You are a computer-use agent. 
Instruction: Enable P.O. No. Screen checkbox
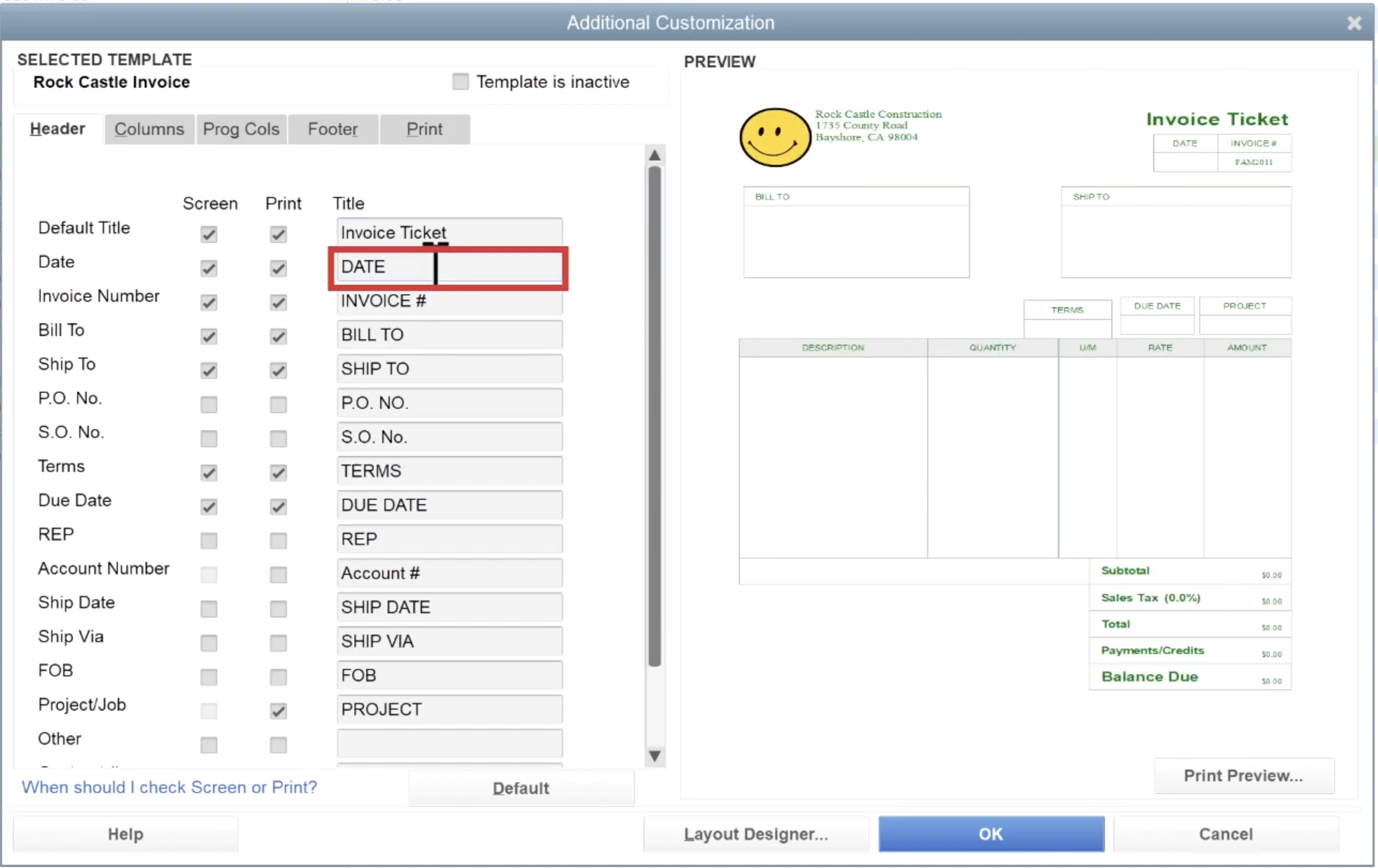209,405
